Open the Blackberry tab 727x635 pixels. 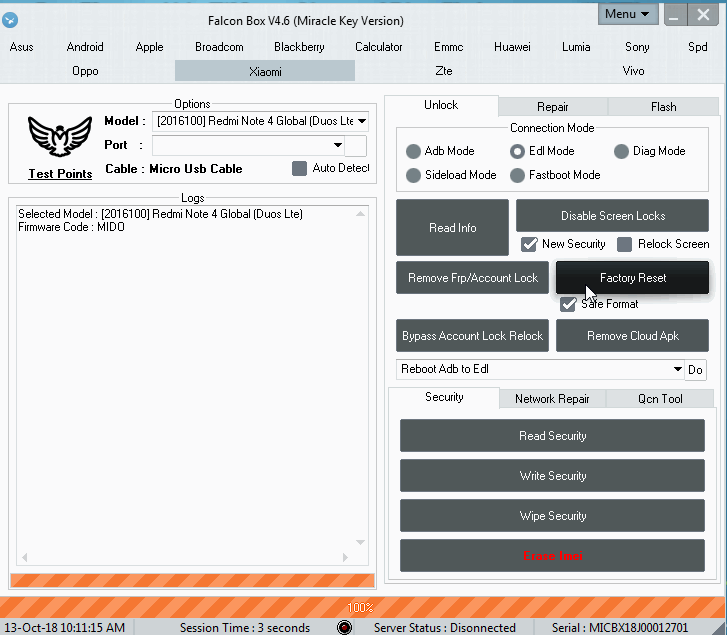299,47
